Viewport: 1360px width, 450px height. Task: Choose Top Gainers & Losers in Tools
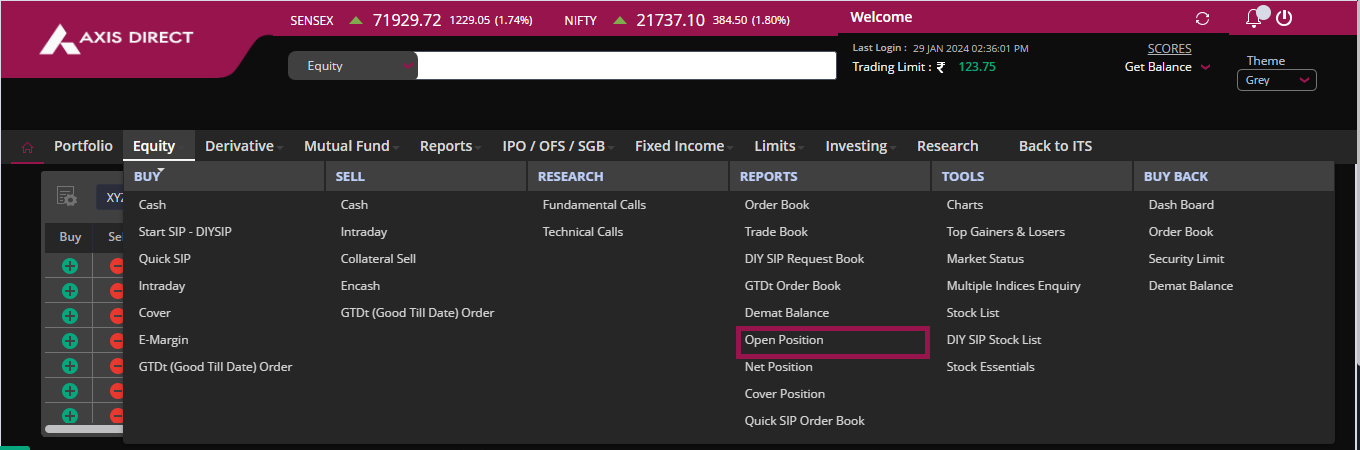pyautogui.click(x=1005, y=232)
